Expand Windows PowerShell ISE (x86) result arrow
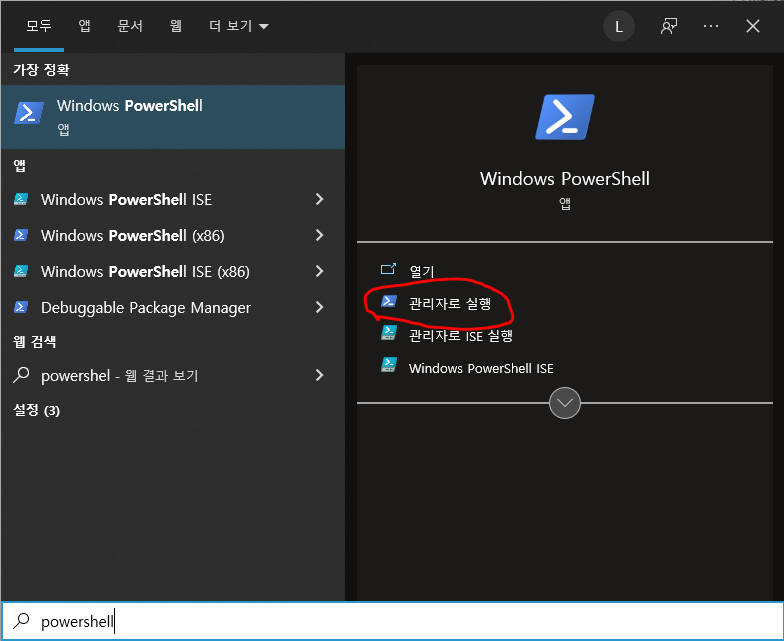The image size is (784, 641). point(320,271)
